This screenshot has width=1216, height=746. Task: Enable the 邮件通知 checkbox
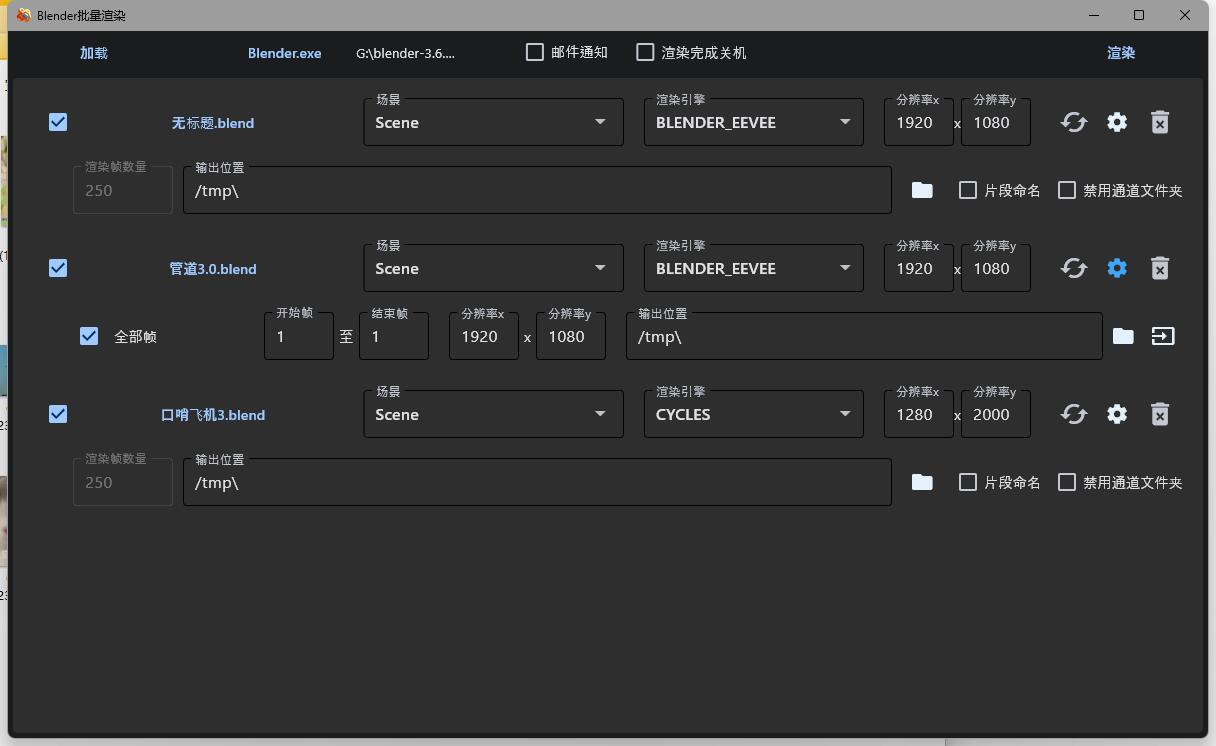(x=535, y=52)
